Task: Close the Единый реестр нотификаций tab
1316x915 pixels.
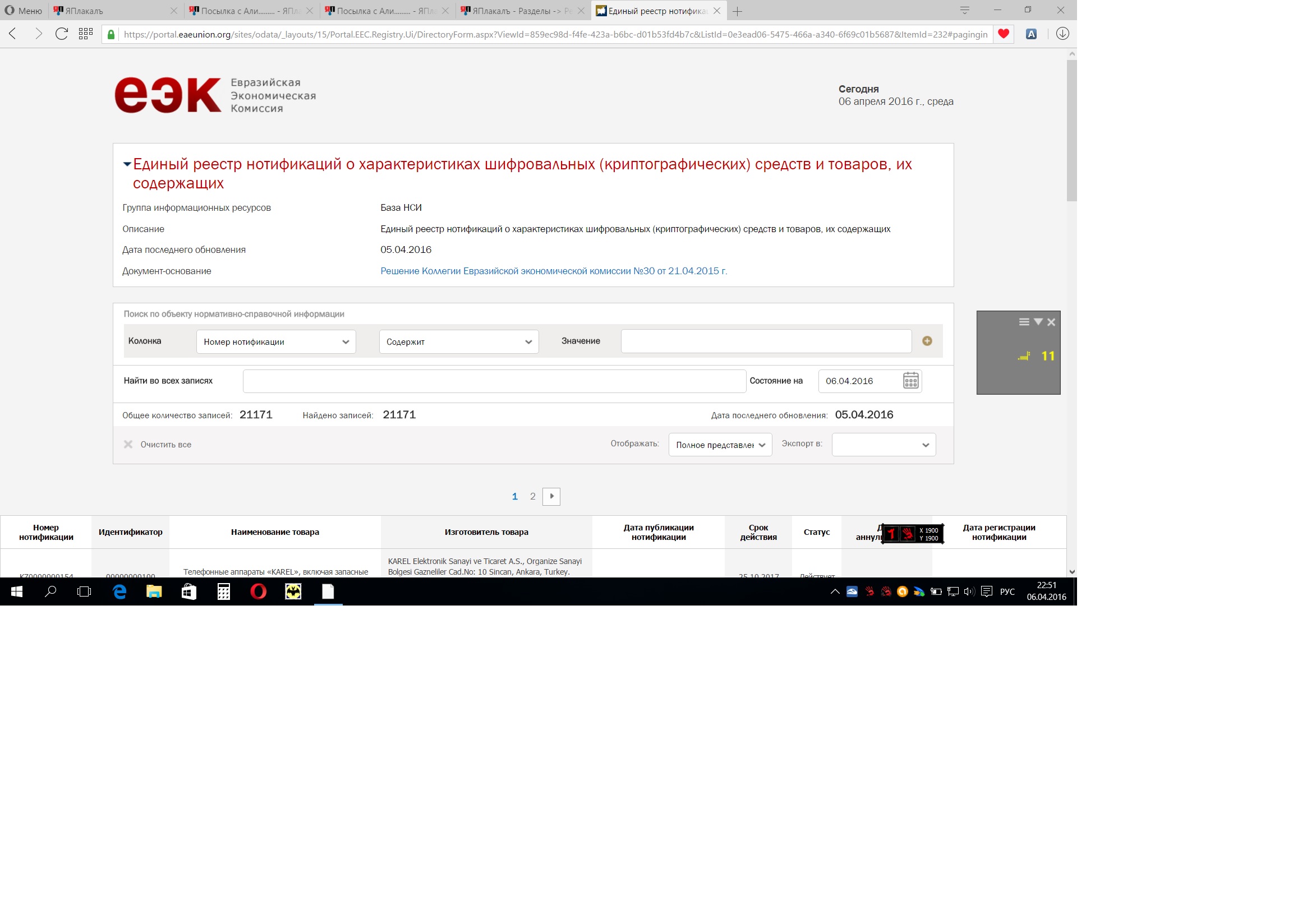Action: point(716,11)
